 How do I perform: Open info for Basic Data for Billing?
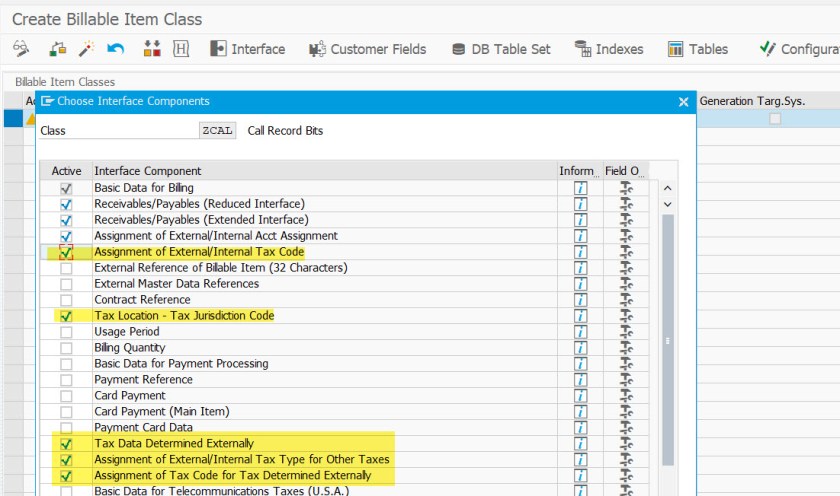click(x=580, y=188)
